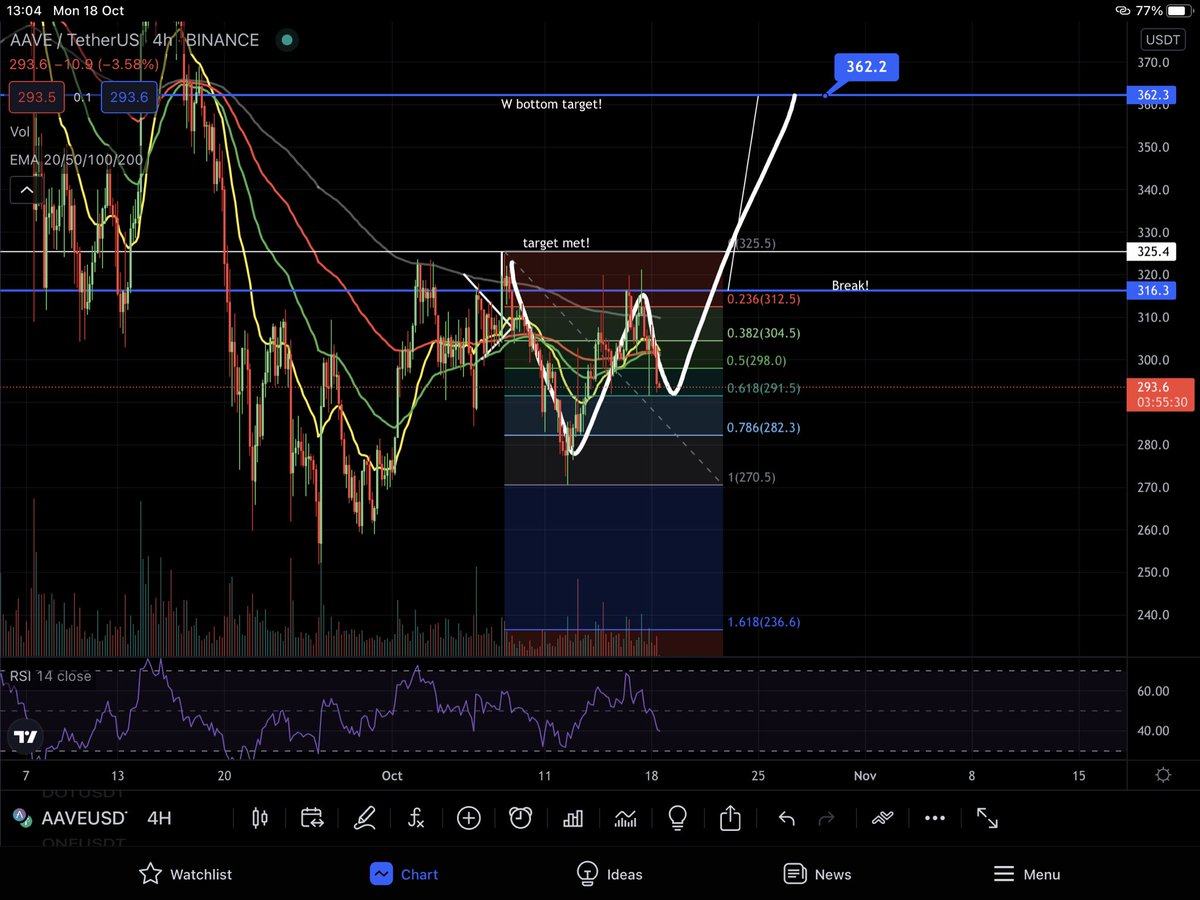Select the 'W bottom target!' text annotation

coord(551,104)
